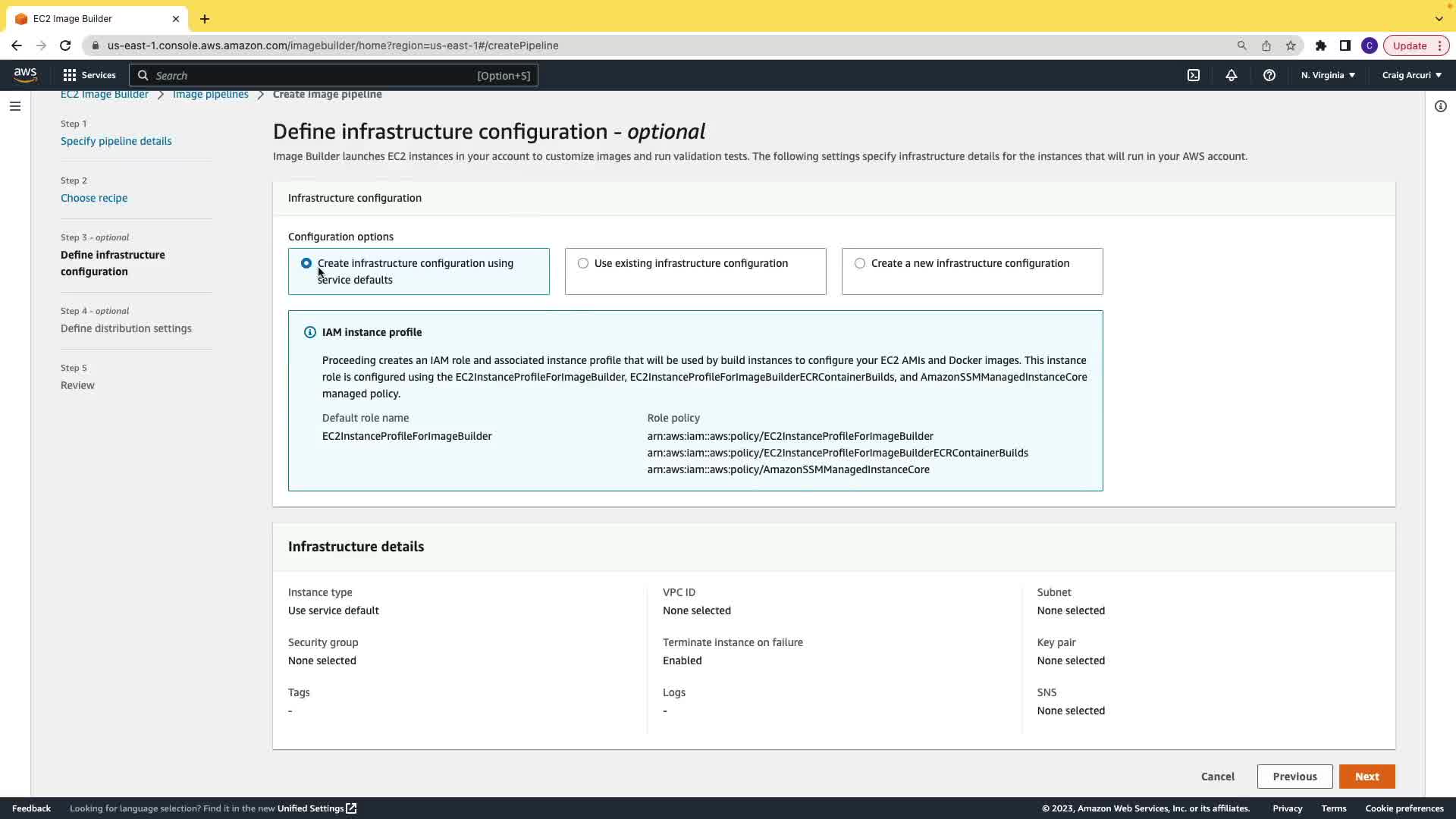1456x819 pixels.
Task: Expand the N. Virginia region dropdown
Action: click(1328, 75)
